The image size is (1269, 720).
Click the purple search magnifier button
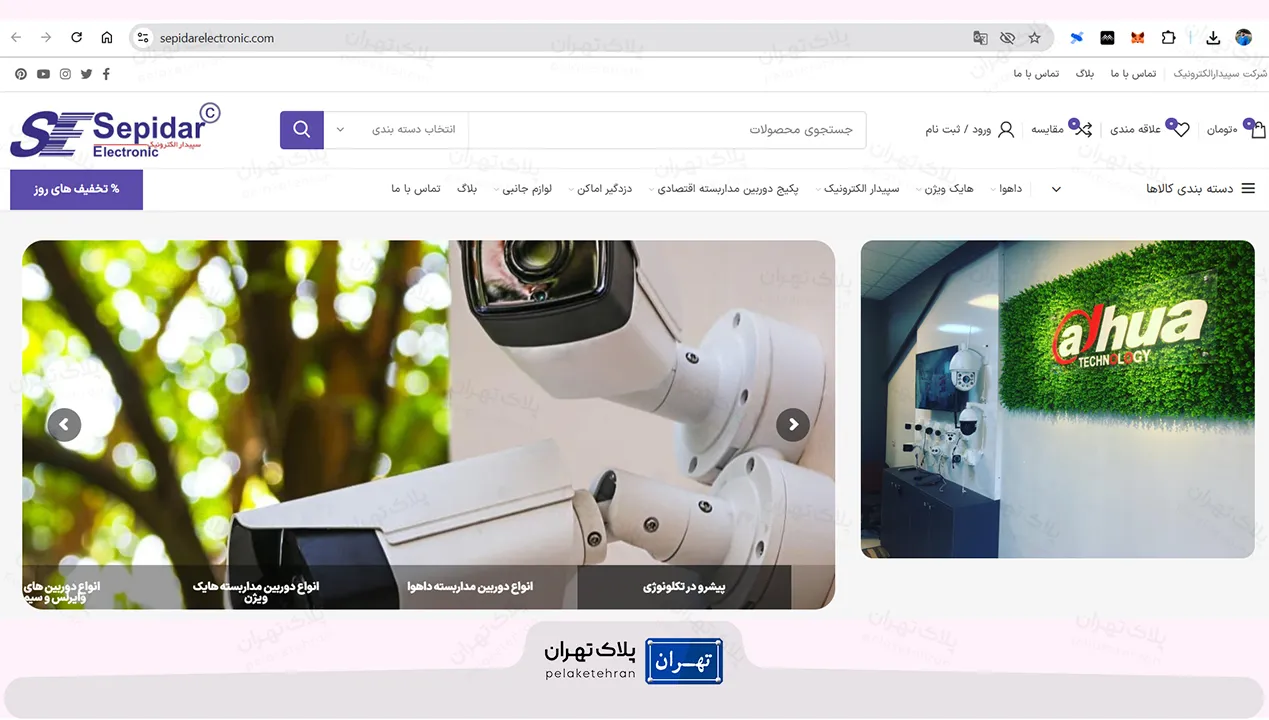tap(301, 130)
